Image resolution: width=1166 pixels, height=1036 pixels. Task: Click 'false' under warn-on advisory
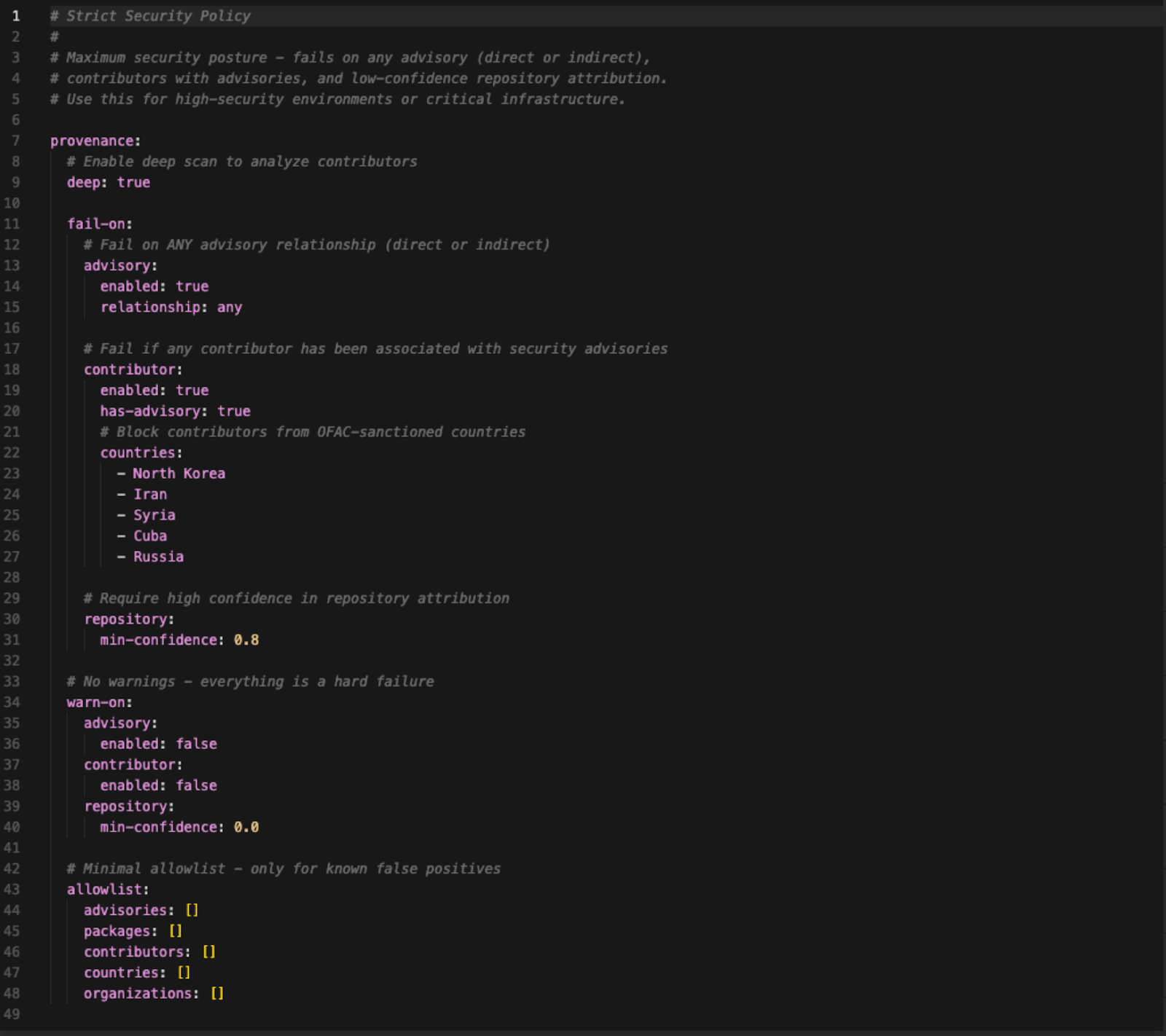coord(196,744)
